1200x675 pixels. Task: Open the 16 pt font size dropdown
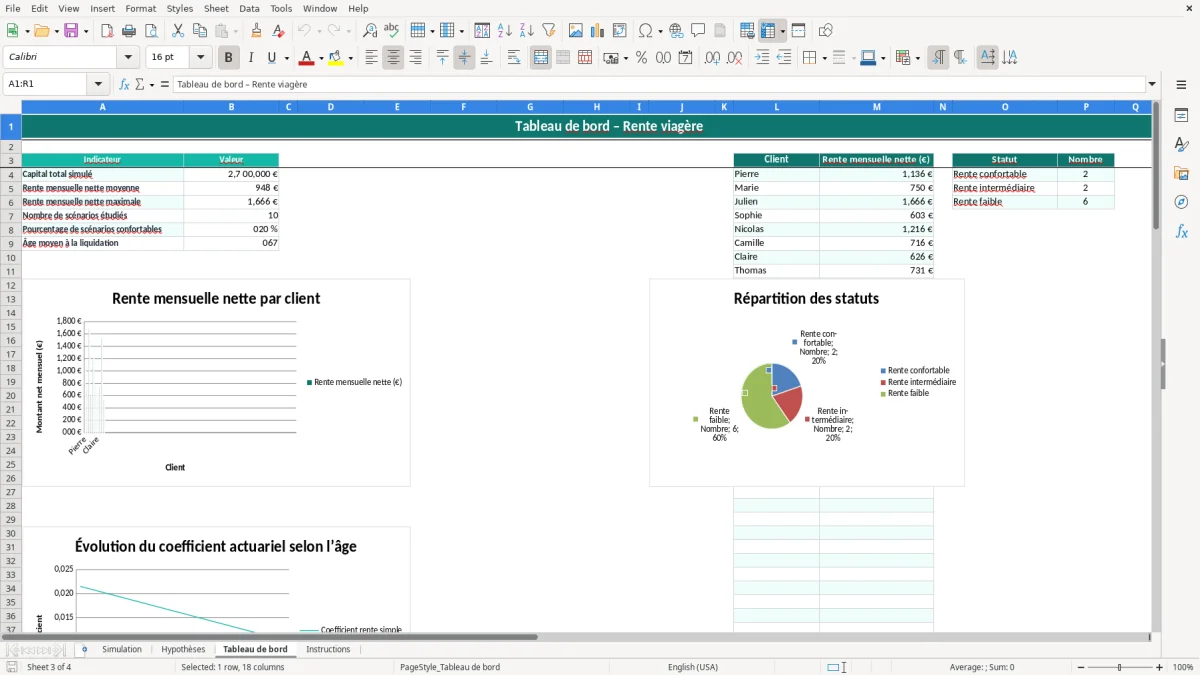(200, 58)
